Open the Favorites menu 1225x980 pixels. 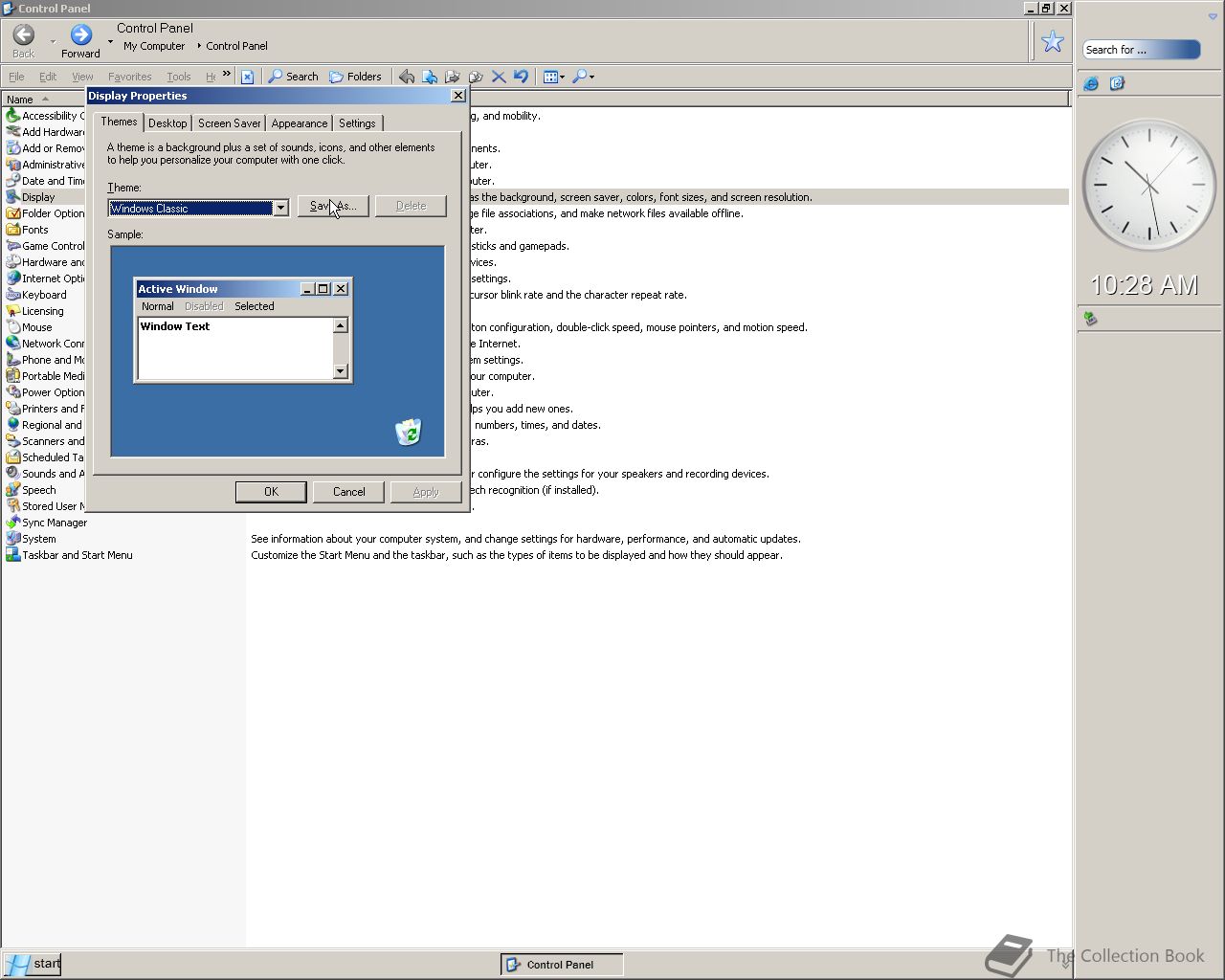pos(130,77)
